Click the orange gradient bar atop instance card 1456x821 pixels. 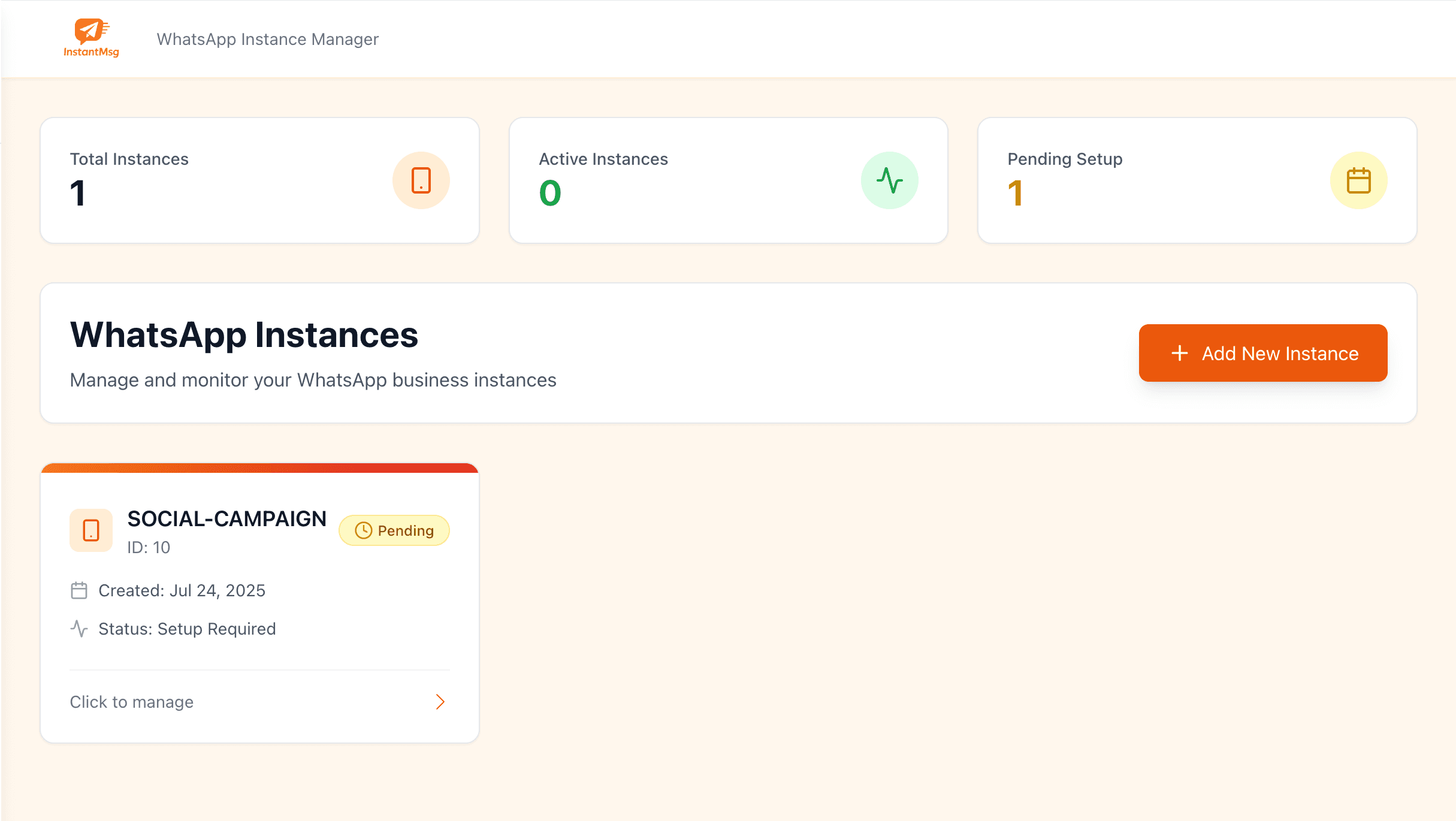pyautogui.click(x=259, y=468)
